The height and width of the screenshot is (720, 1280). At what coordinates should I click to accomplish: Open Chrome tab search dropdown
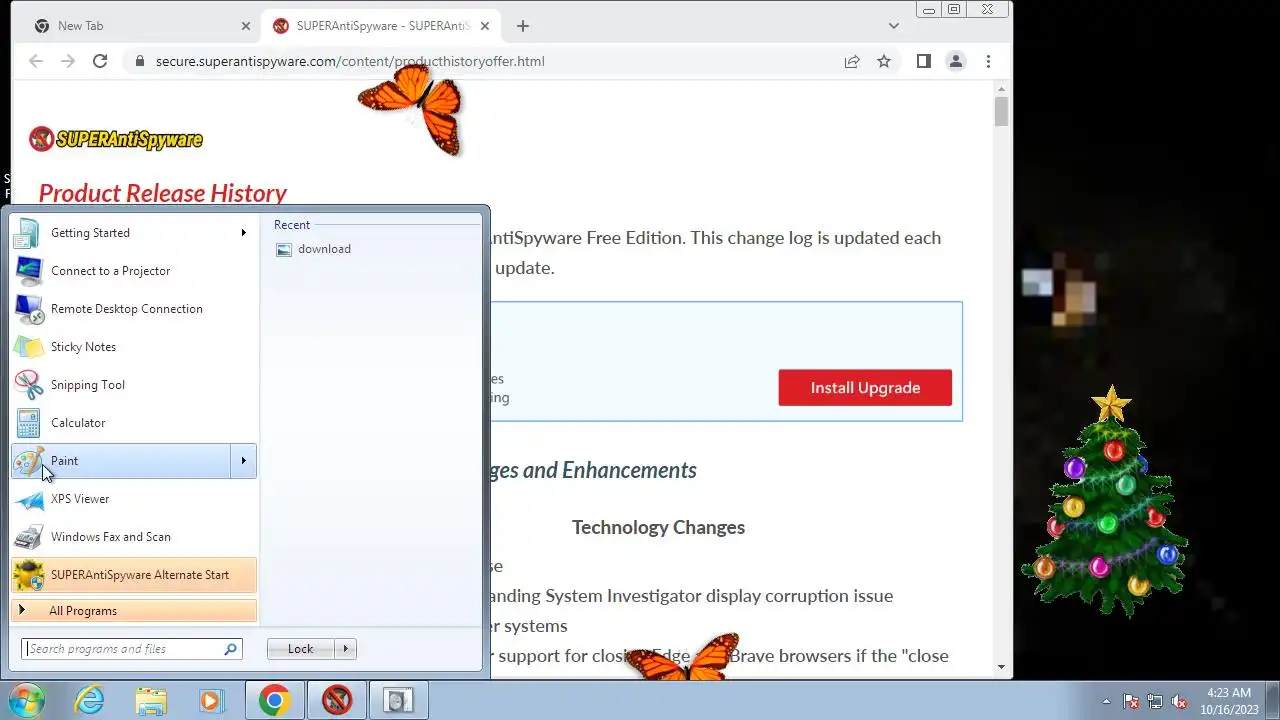[x=893, y=26]
